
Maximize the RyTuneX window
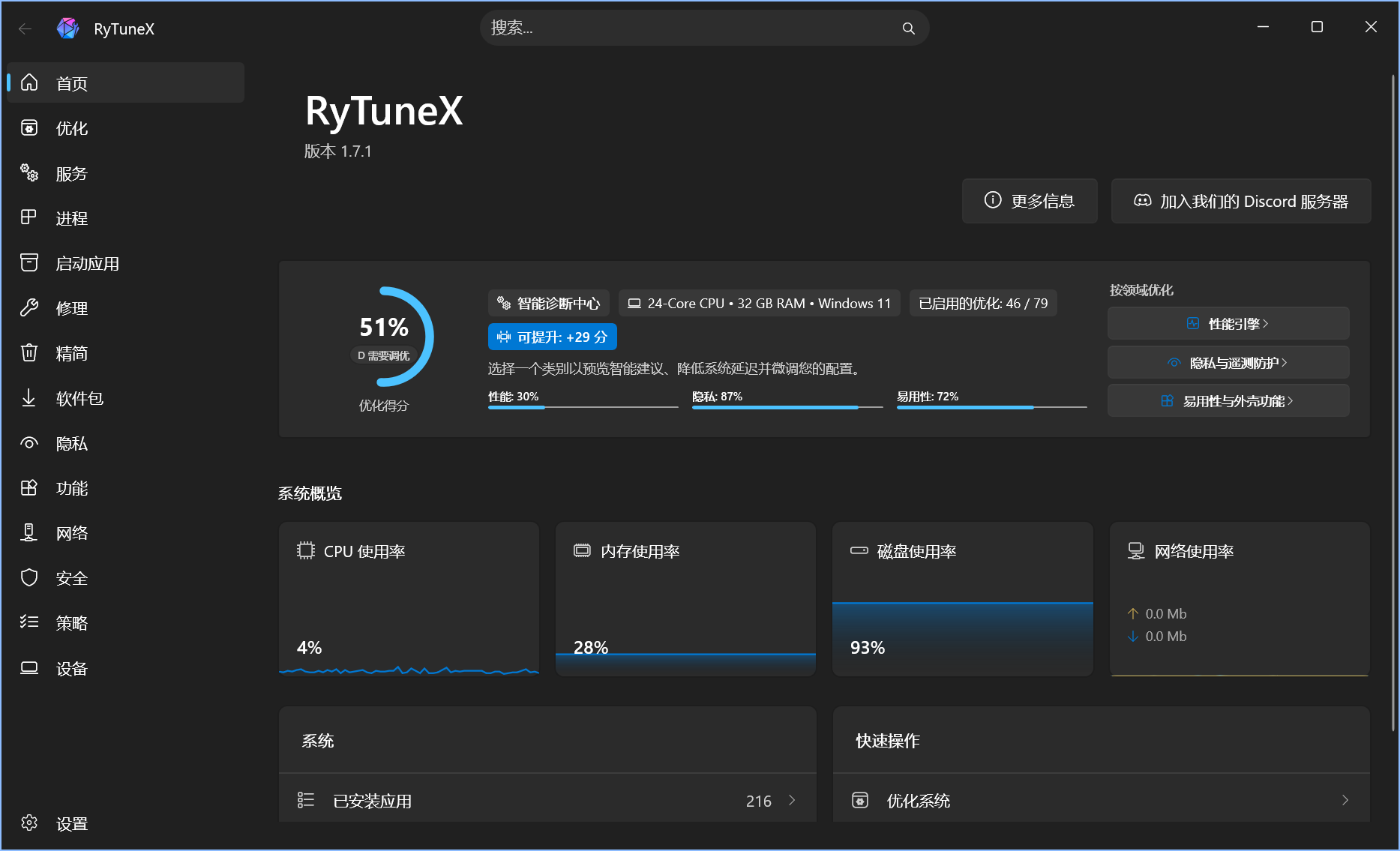coord(1317,27)
